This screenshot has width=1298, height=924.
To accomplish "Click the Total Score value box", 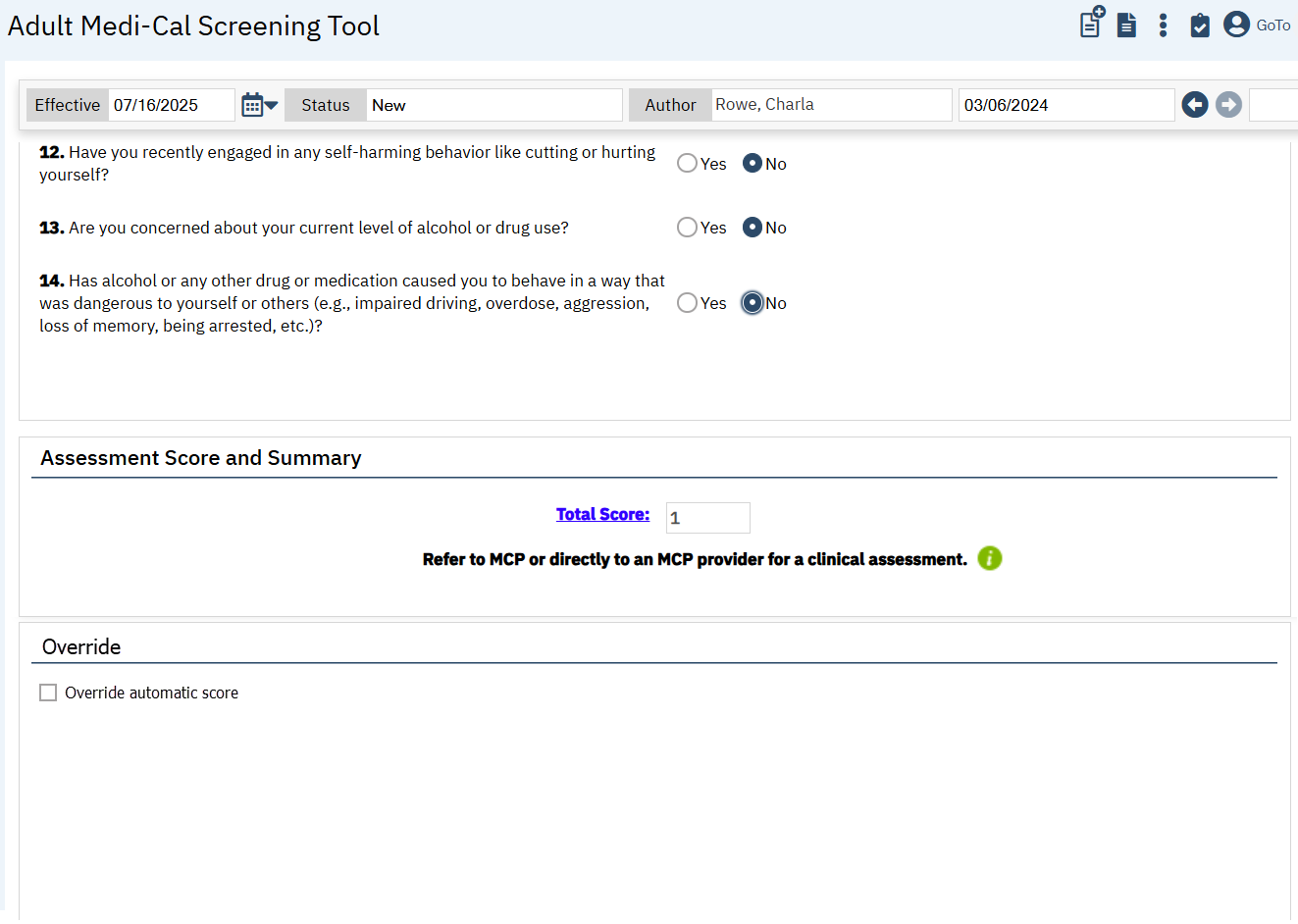I will click(707, 518).
